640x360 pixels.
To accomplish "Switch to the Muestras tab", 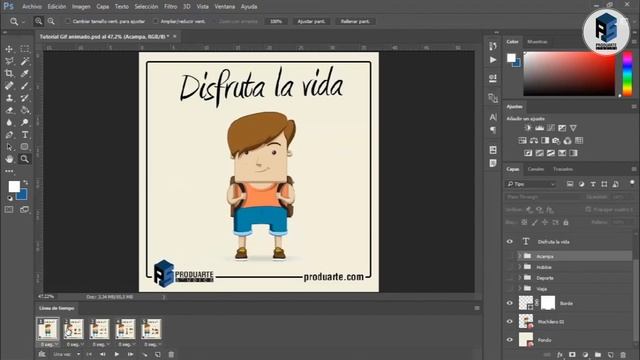I will [x=538, y=42].
